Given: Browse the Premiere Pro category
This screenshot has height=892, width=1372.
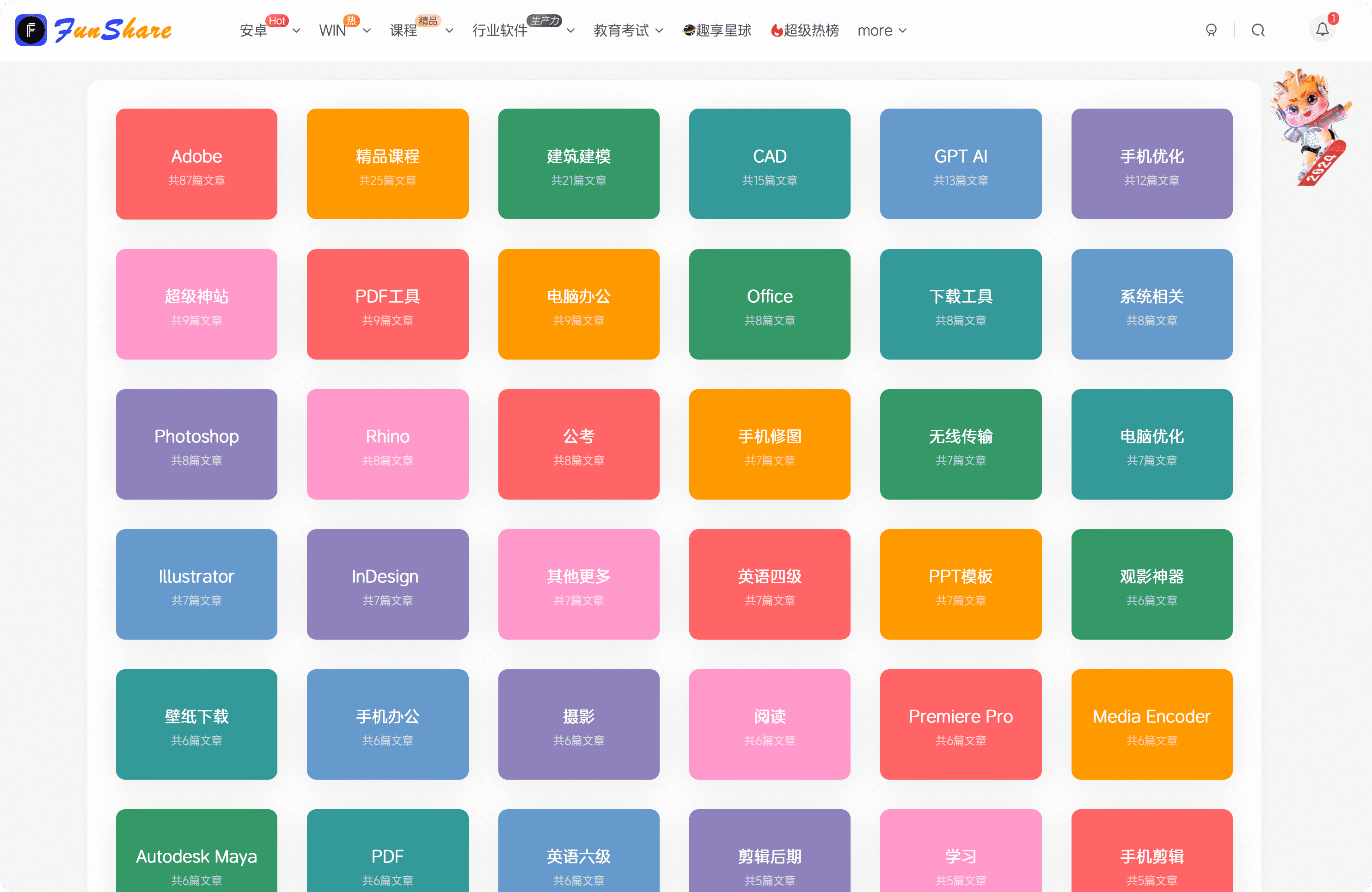Looking at the screenshot, I should (x=961, y=724).
